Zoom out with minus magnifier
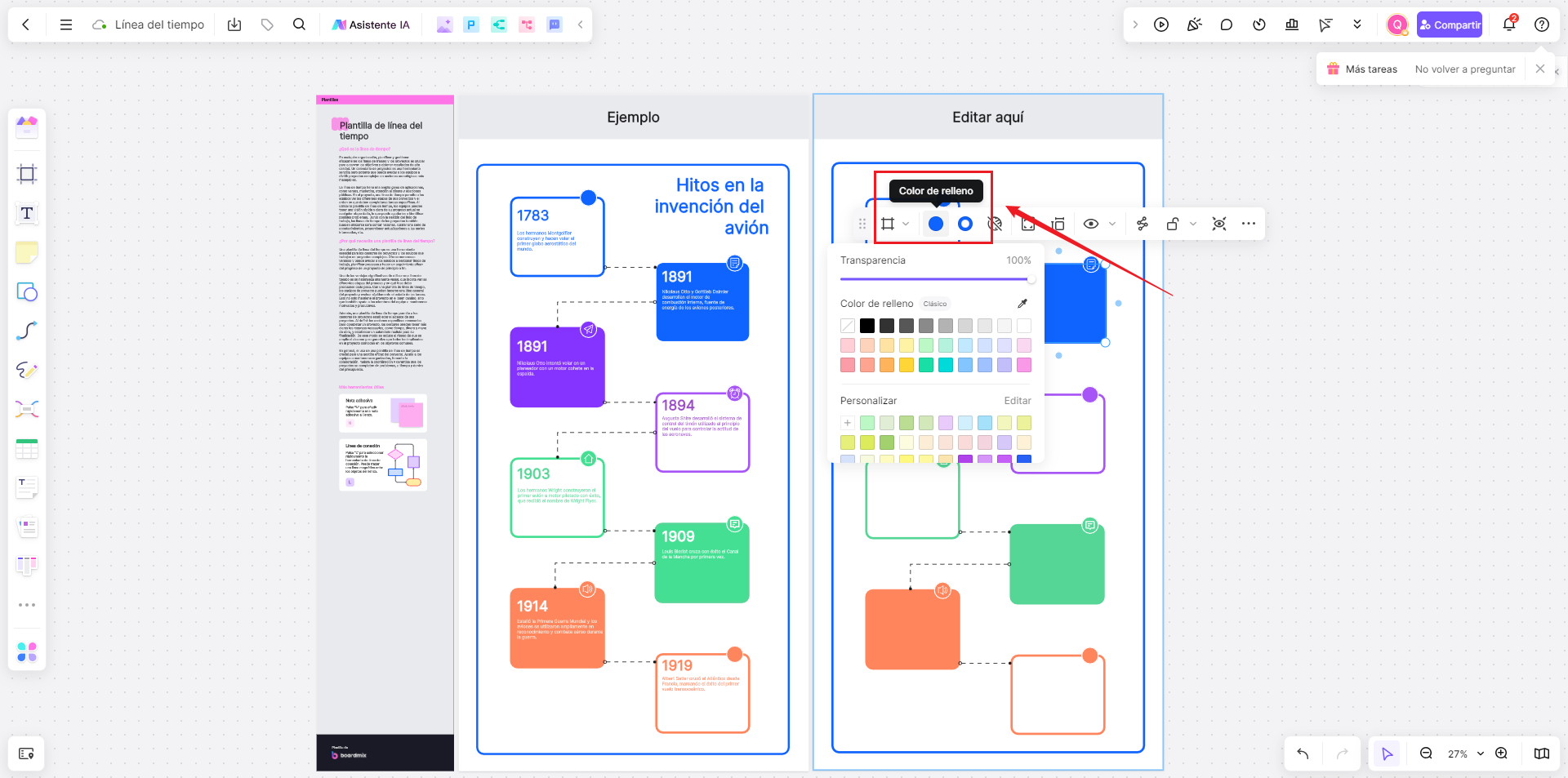 click(1426, 754)
